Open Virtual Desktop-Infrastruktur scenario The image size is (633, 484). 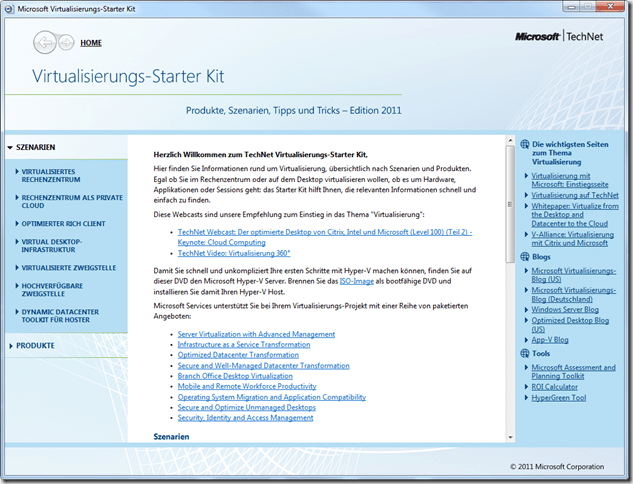click(x=52, y=246)
